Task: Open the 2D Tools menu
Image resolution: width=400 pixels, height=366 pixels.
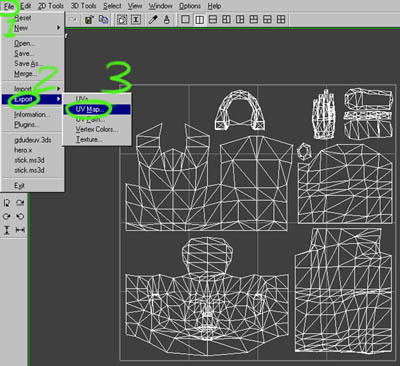Action: (x=50, y=6)
